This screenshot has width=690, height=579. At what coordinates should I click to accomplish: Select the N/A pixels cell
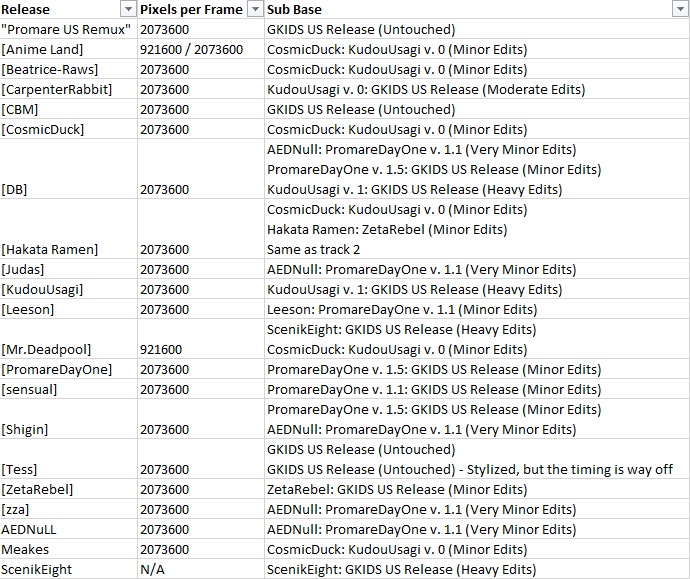tap(201, 569)
